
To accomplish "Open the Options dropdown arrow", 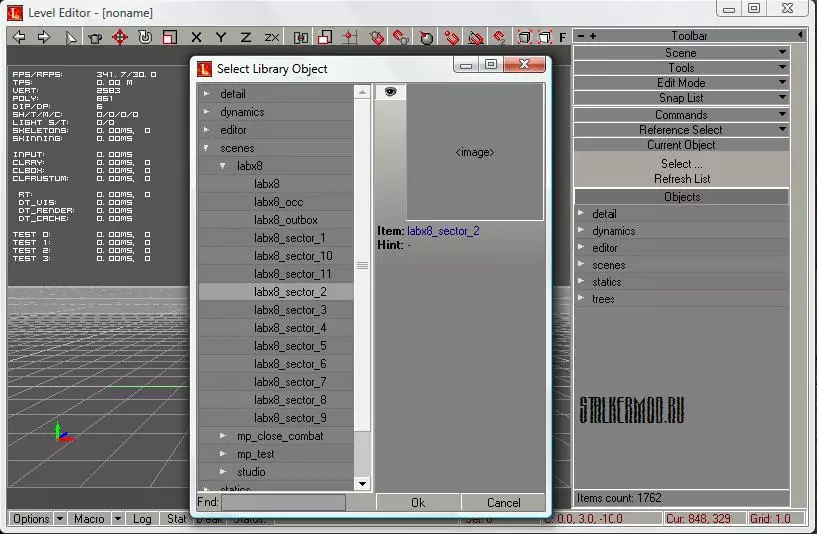I will (60, 519).
